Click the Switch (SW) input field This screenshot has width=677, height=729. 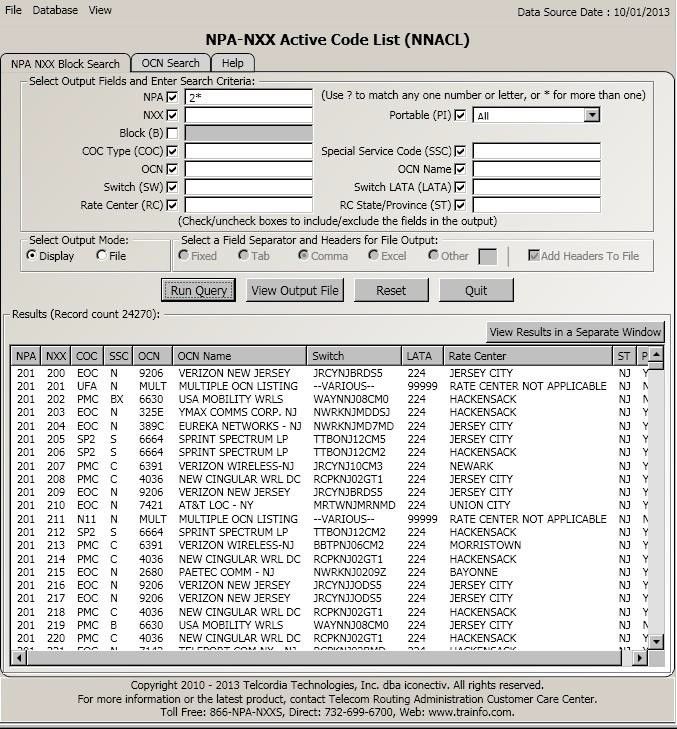(249, 187)
